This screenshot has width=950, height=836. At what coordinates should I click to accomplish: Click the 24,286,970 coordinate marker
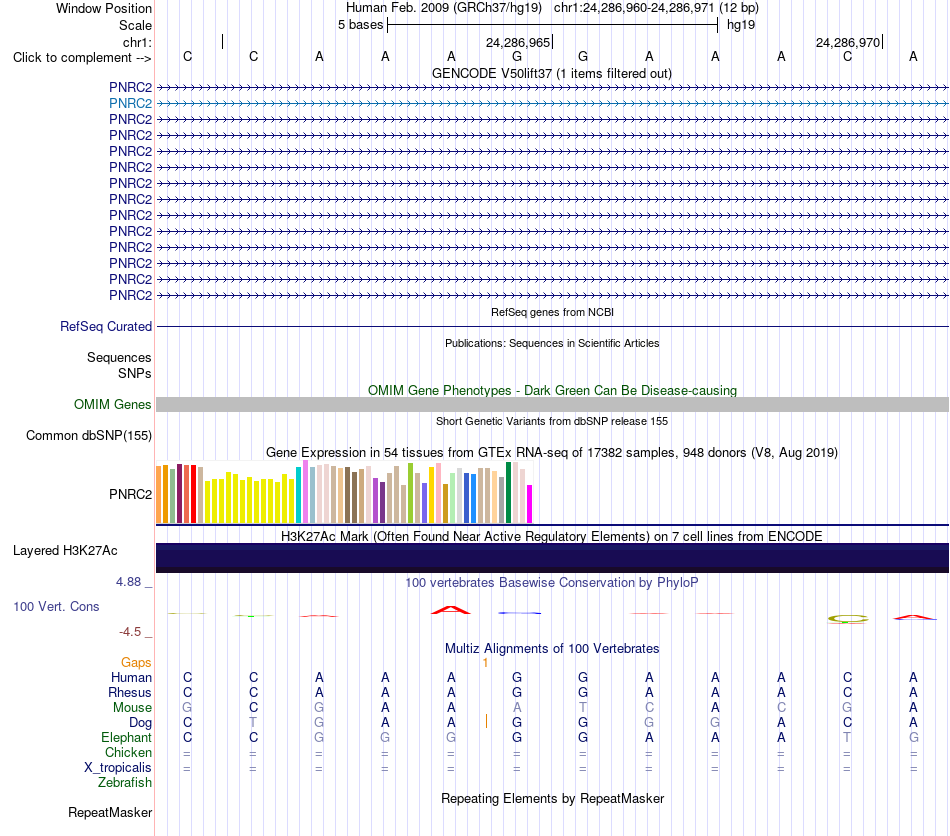(848, 42)
